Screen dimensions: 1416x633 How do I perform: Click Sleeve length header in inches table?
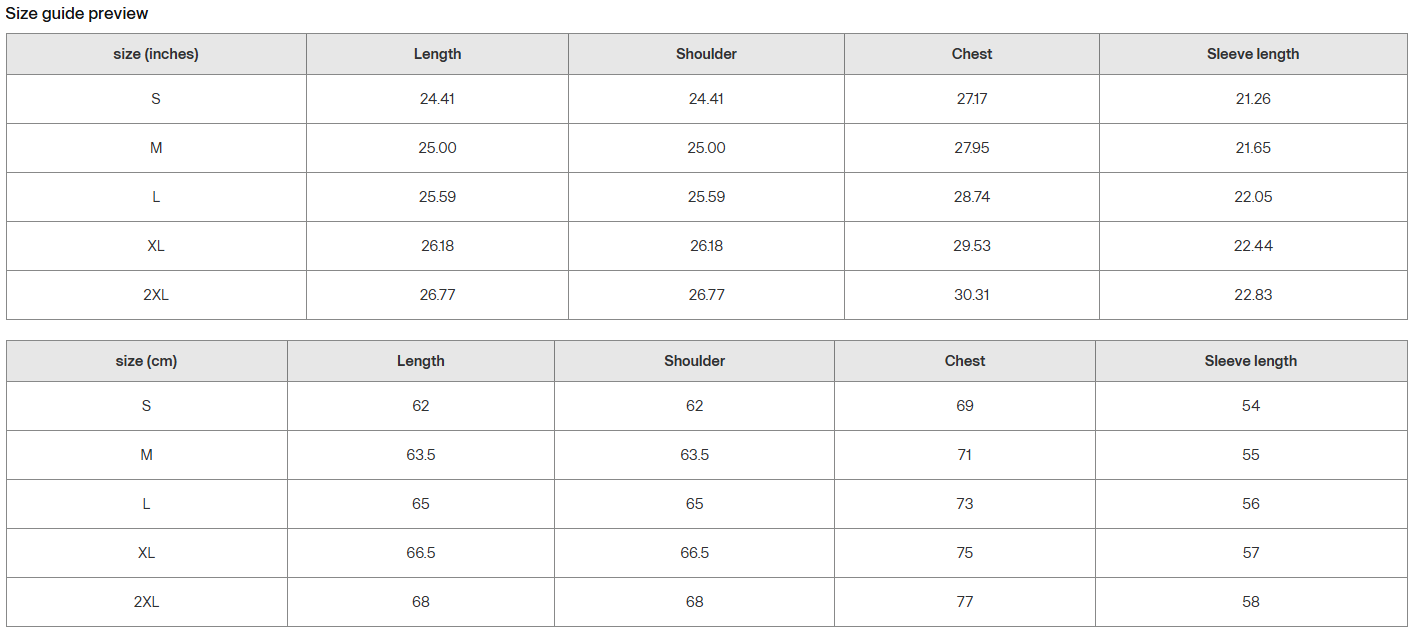[x=1253, y=54]
